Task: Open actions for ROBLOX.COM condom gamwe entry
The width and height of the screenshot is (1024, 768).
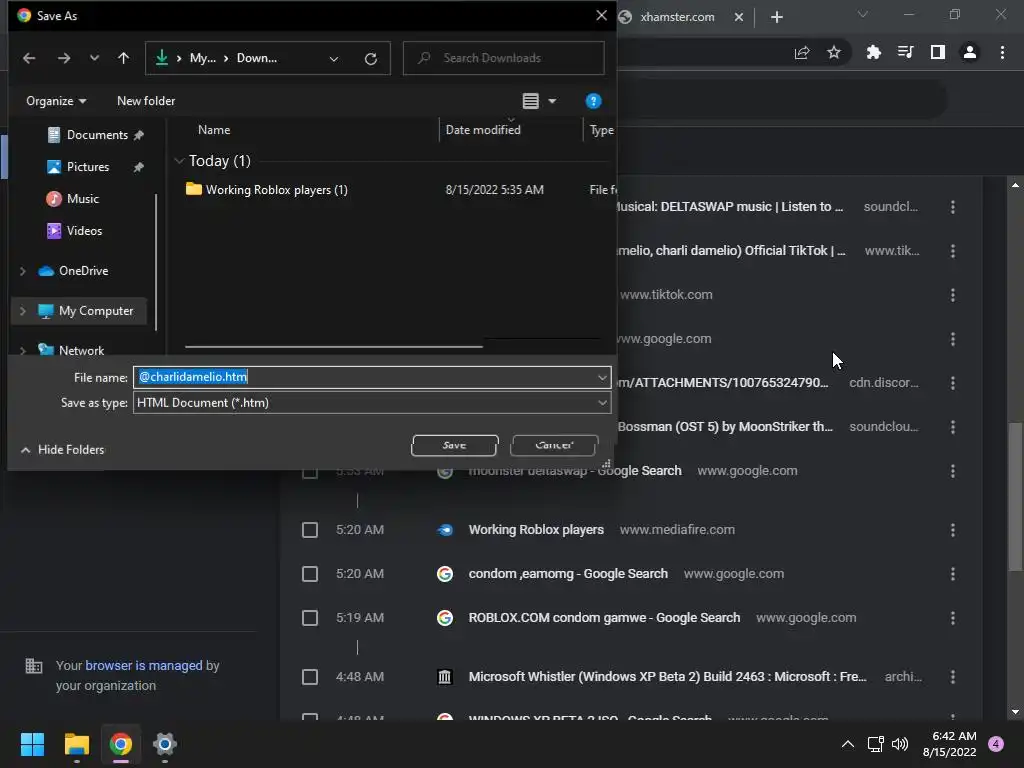Action: pyautogui.click(x=953, y=618)
